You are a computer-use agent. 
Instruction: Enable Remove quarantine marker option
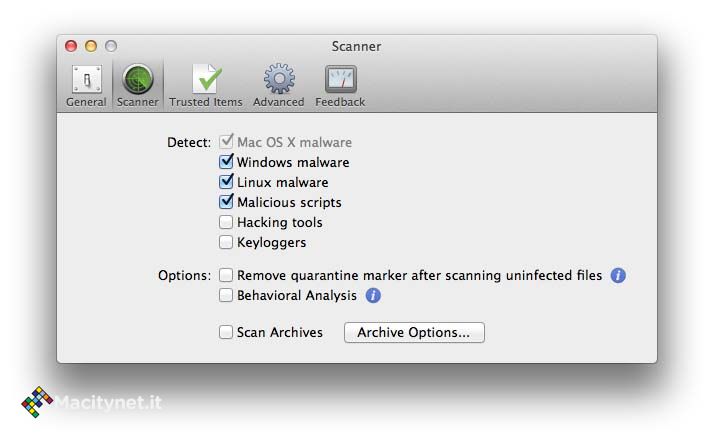tap(227, 275)
